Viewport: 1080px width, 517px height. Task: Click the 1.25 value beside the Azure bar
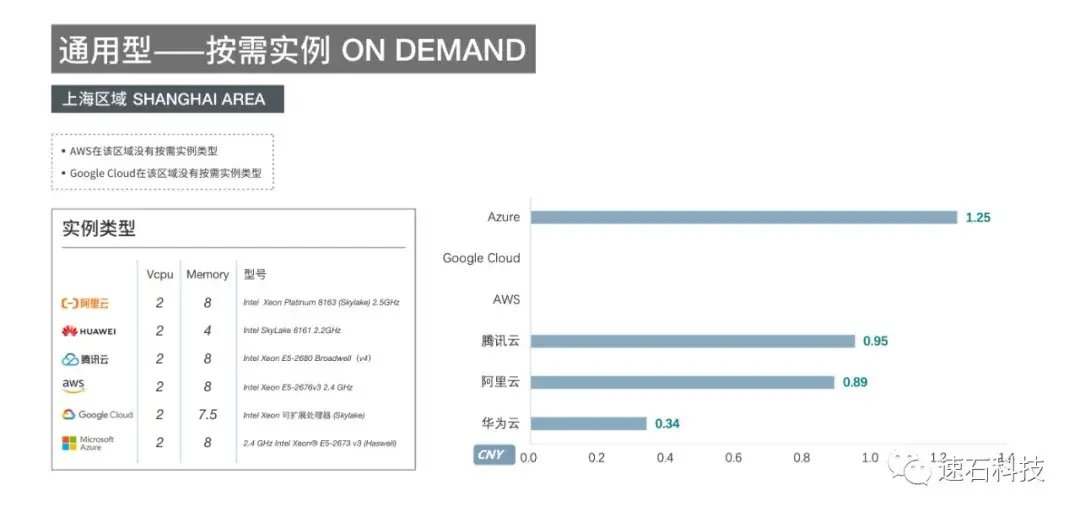pos(978,218)
